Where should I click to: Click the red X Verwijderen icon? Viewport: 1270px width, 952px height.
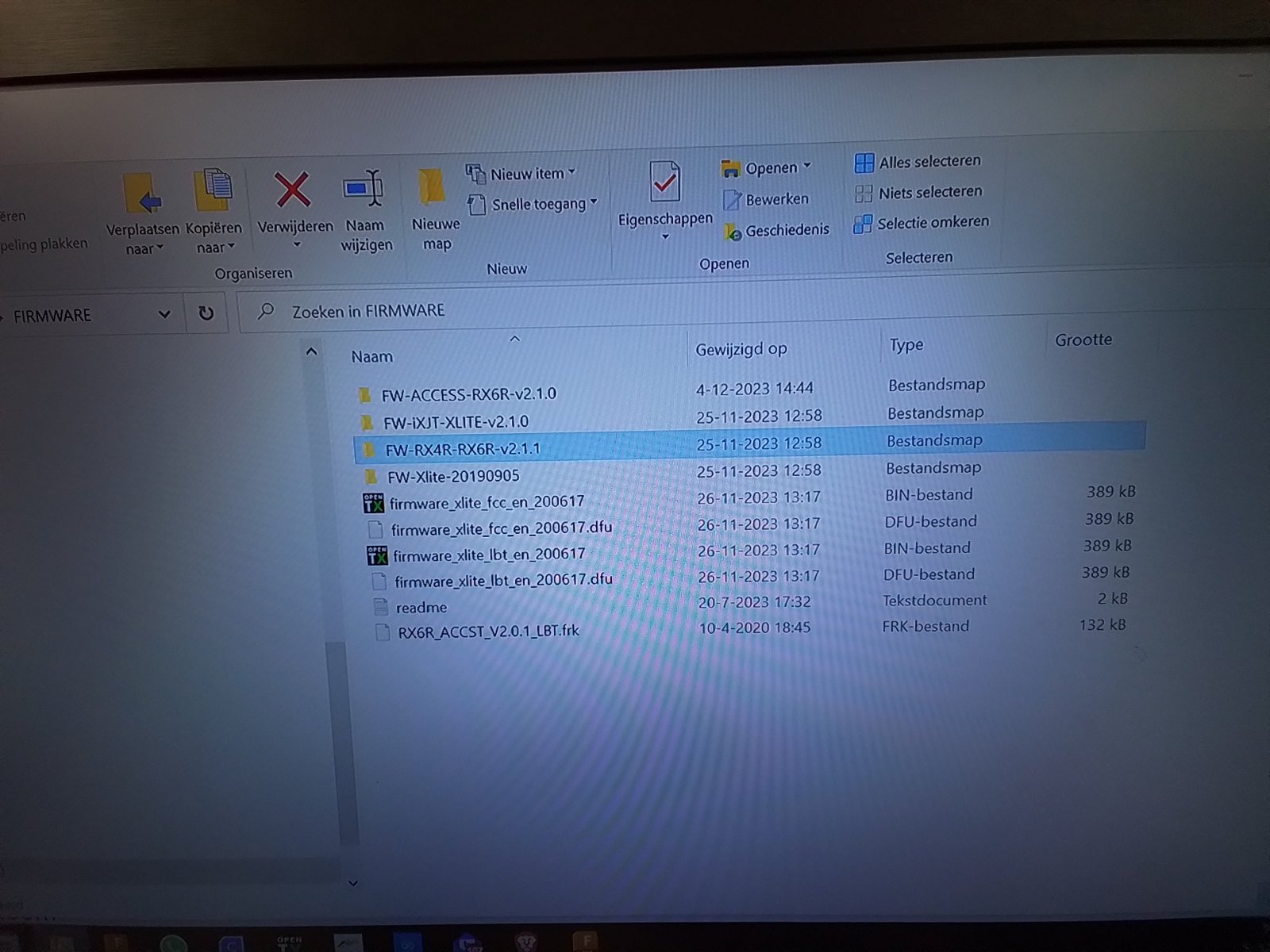[293, 191]
